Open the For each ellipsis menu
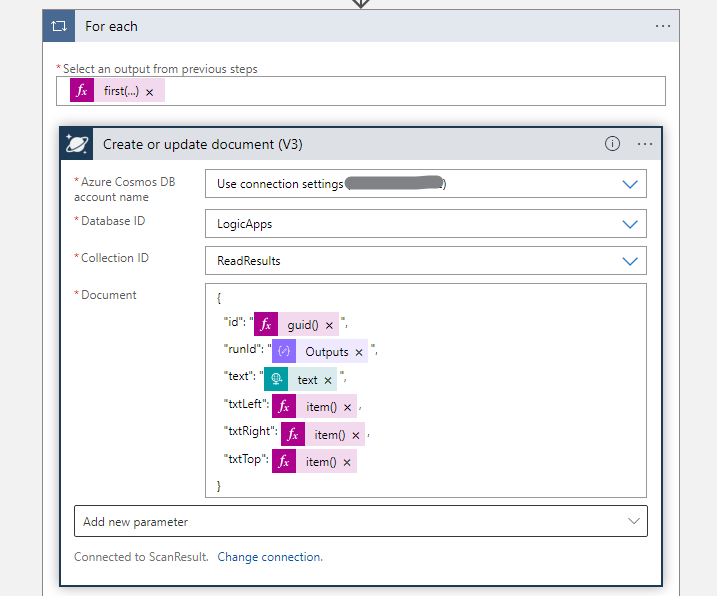 663,26
